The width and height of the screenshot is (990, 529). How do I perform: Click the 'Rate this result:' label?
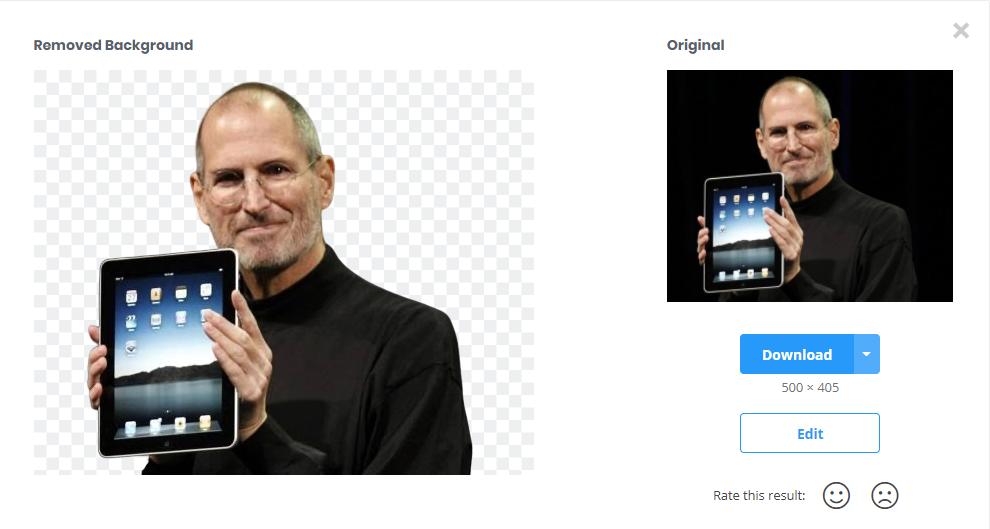(759, 496)
